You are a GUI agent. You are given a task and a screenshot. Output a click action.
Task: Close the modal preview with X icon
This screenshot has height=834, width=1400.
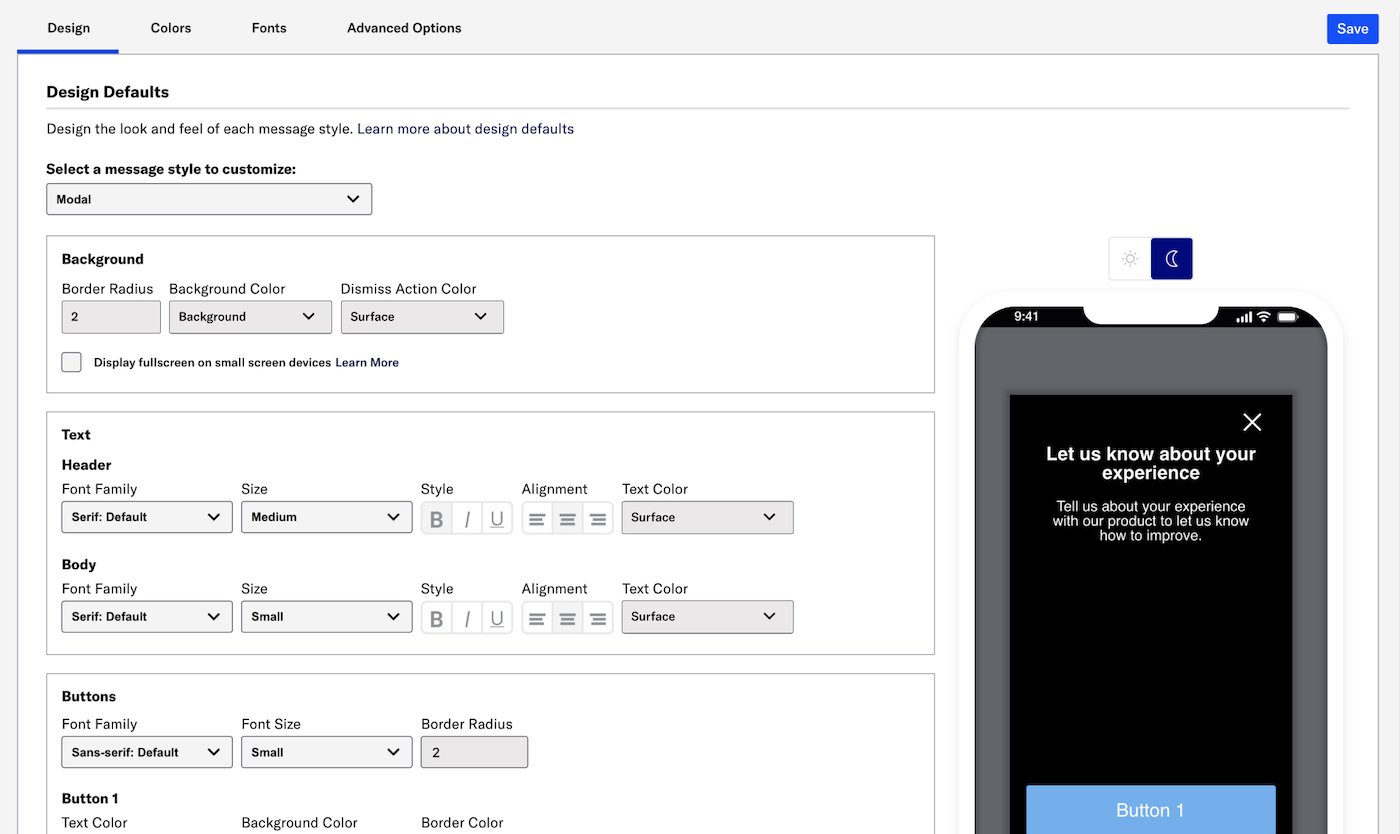[x=1251, y=422]
